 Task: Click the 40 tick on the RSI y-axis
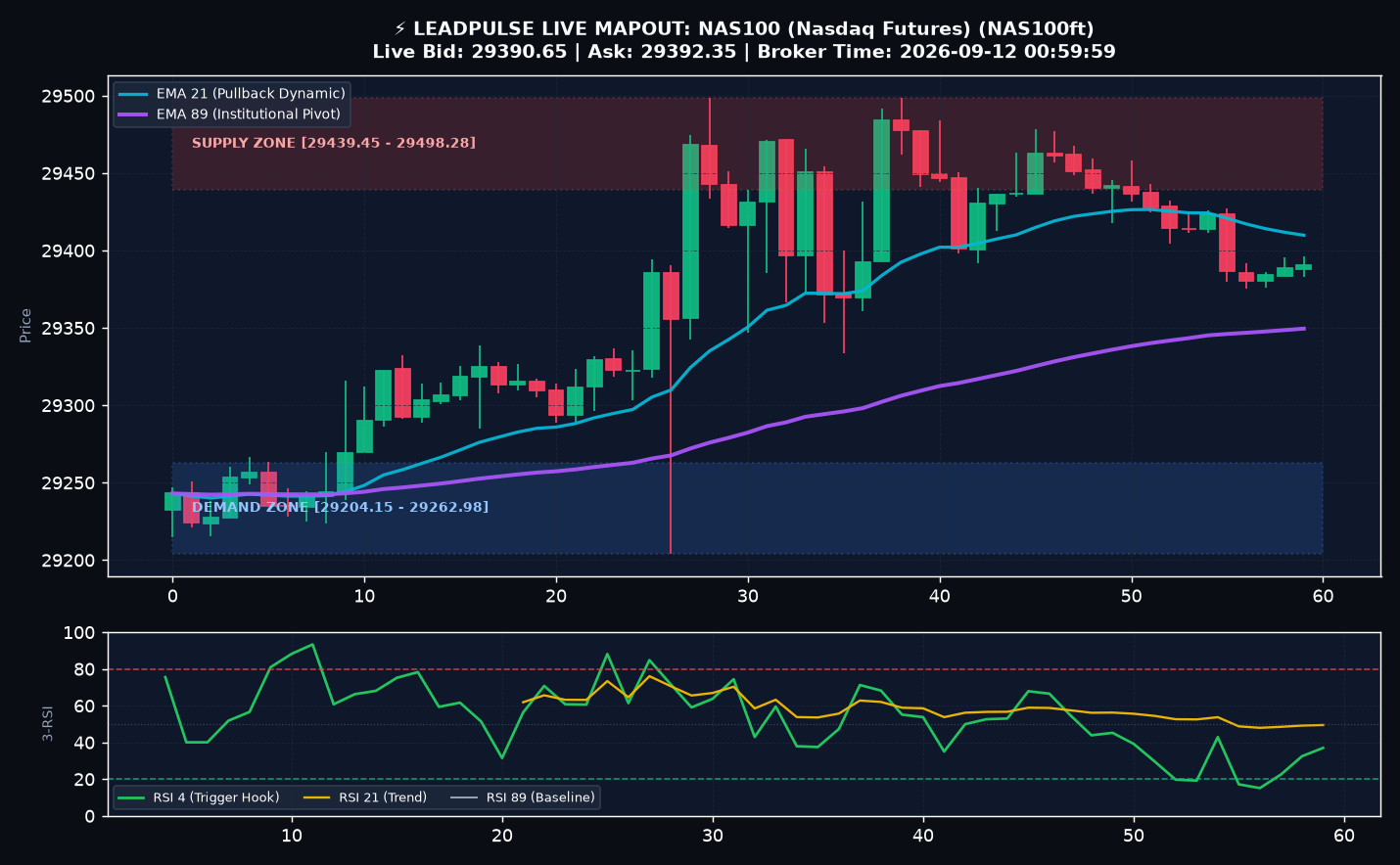(85, 743)
